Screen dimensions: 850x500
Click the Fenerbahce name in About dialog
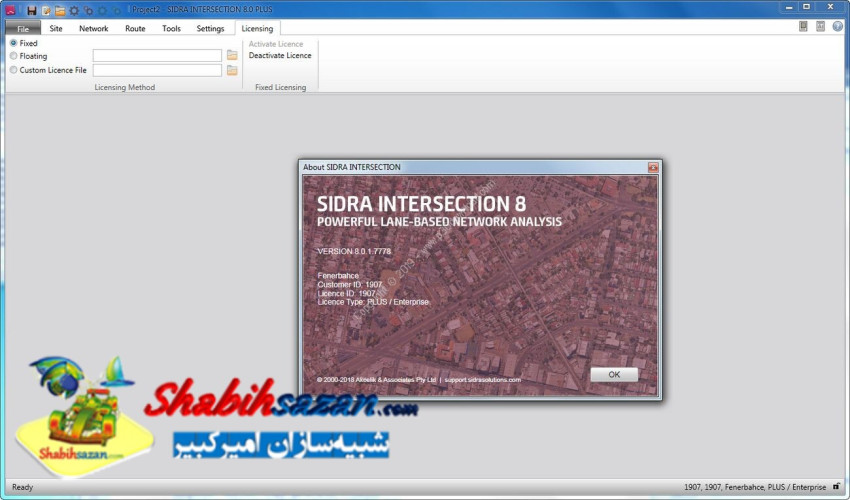(338, 275)
